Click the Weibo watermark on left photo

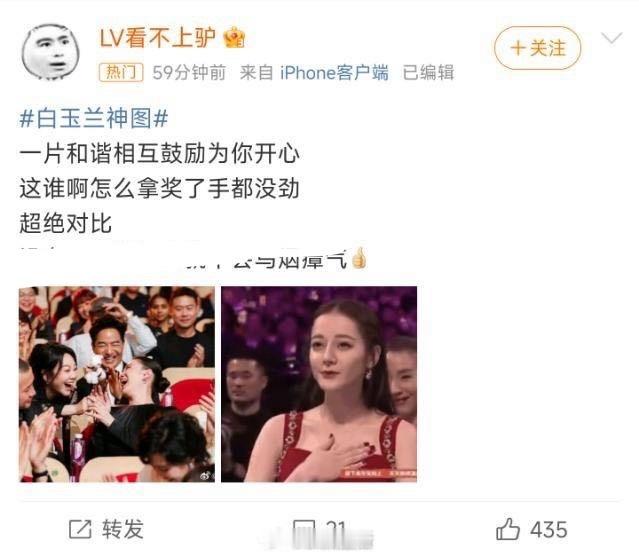[x=205, y=474]
